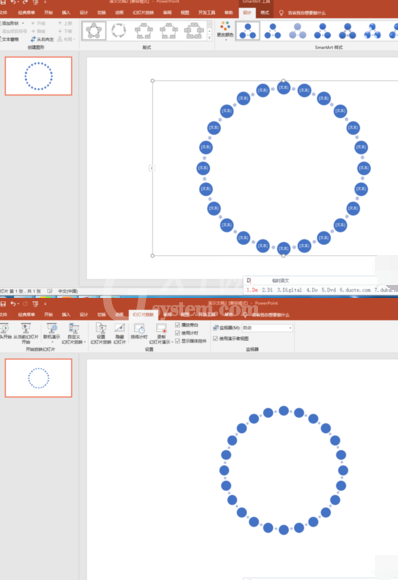Click 隐藏幻灯片 hide slide button

point(119,333)
